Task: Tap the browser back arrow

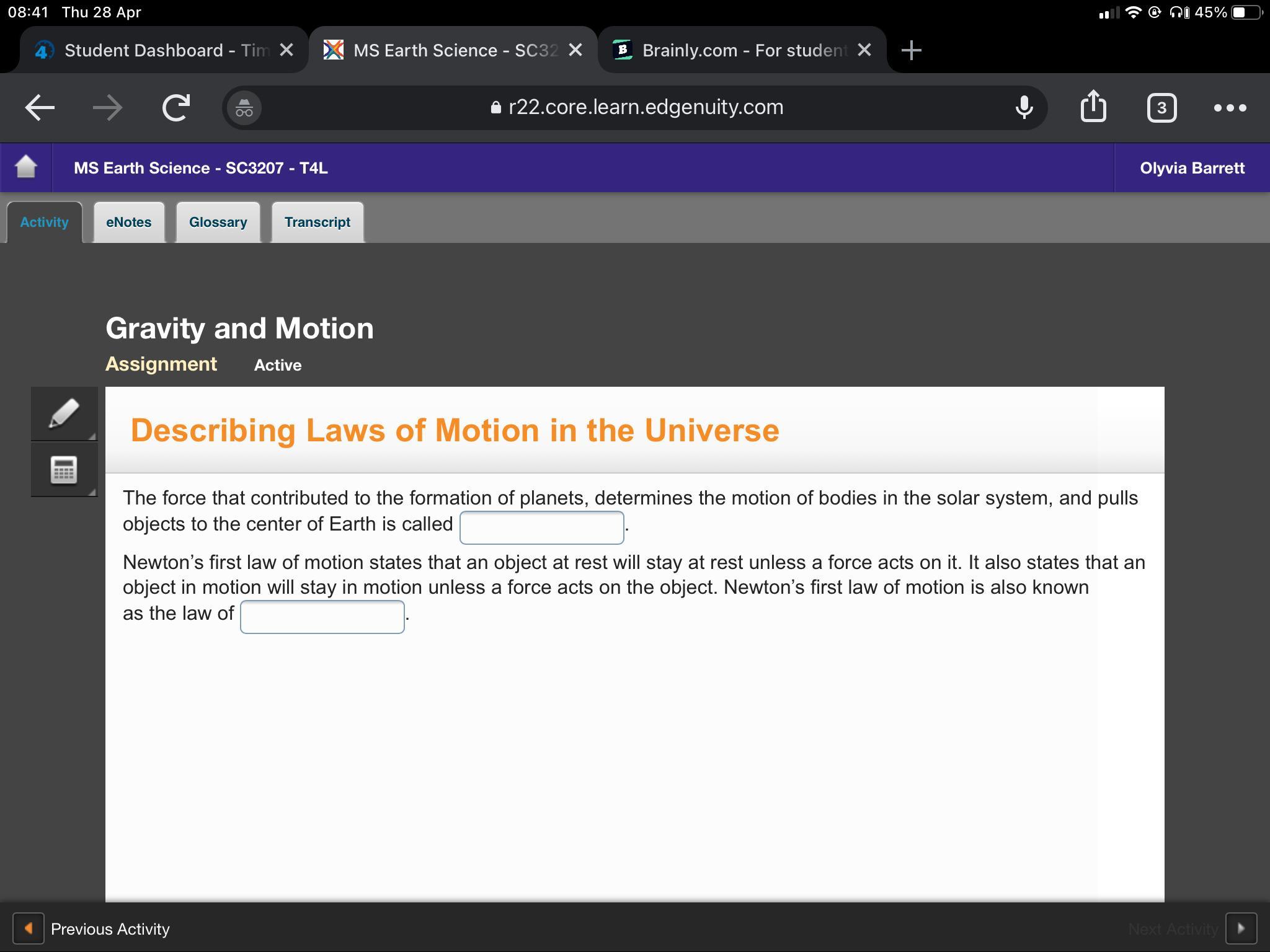Action: [x=40, y=108]
